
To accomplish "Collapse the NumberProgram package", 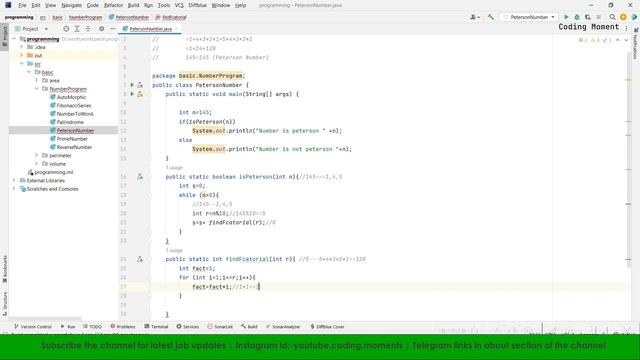I will tap(36, 89).
